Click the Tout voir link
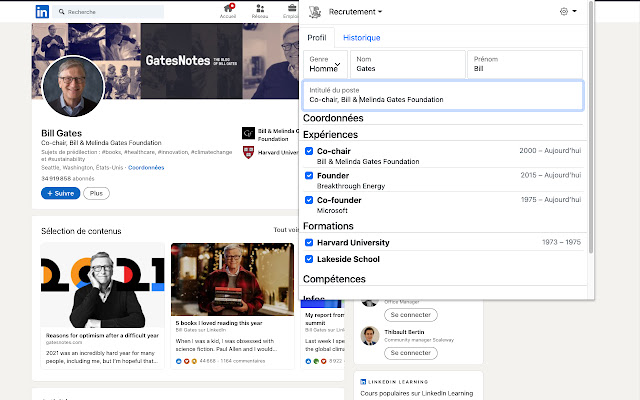Screen dimensions: 640x400 [x=286, y=230]
